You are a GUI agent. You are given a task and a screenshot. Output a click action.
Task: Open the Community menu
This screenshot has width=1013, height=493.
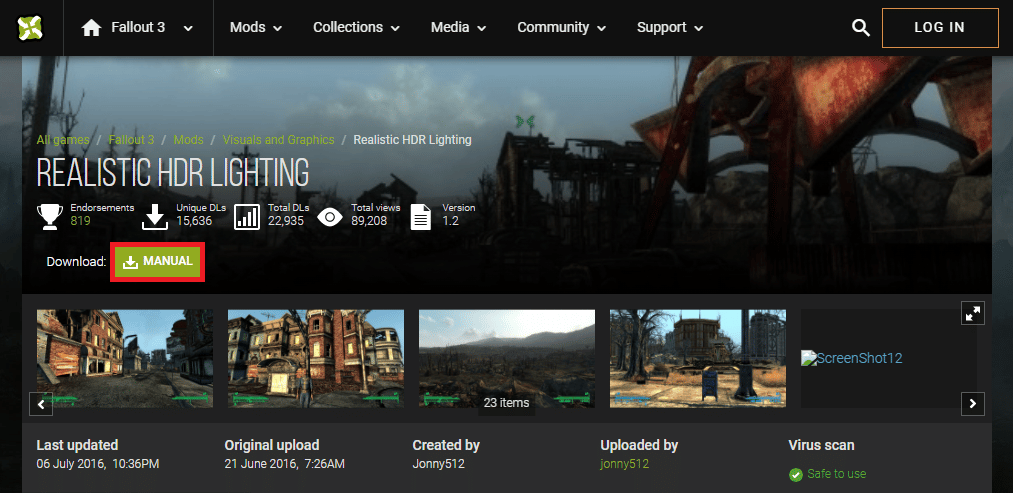coord(561,28)
